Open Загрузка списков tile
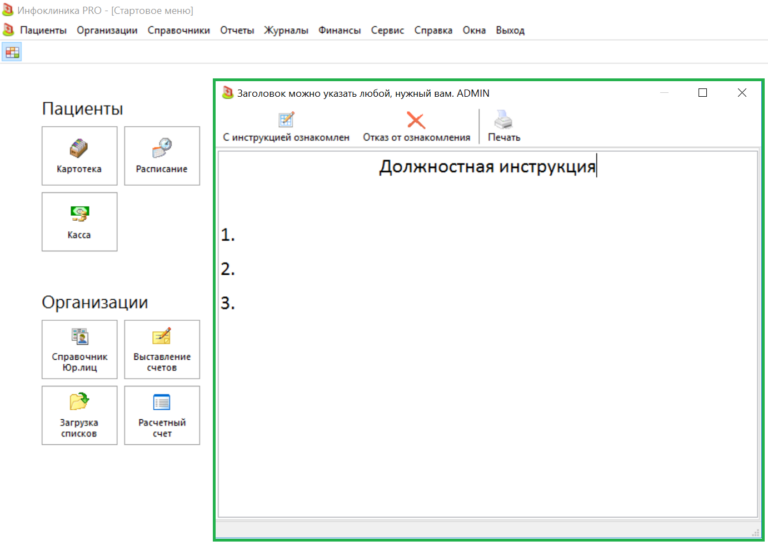768x546 pixels. (x=79, y=415)
